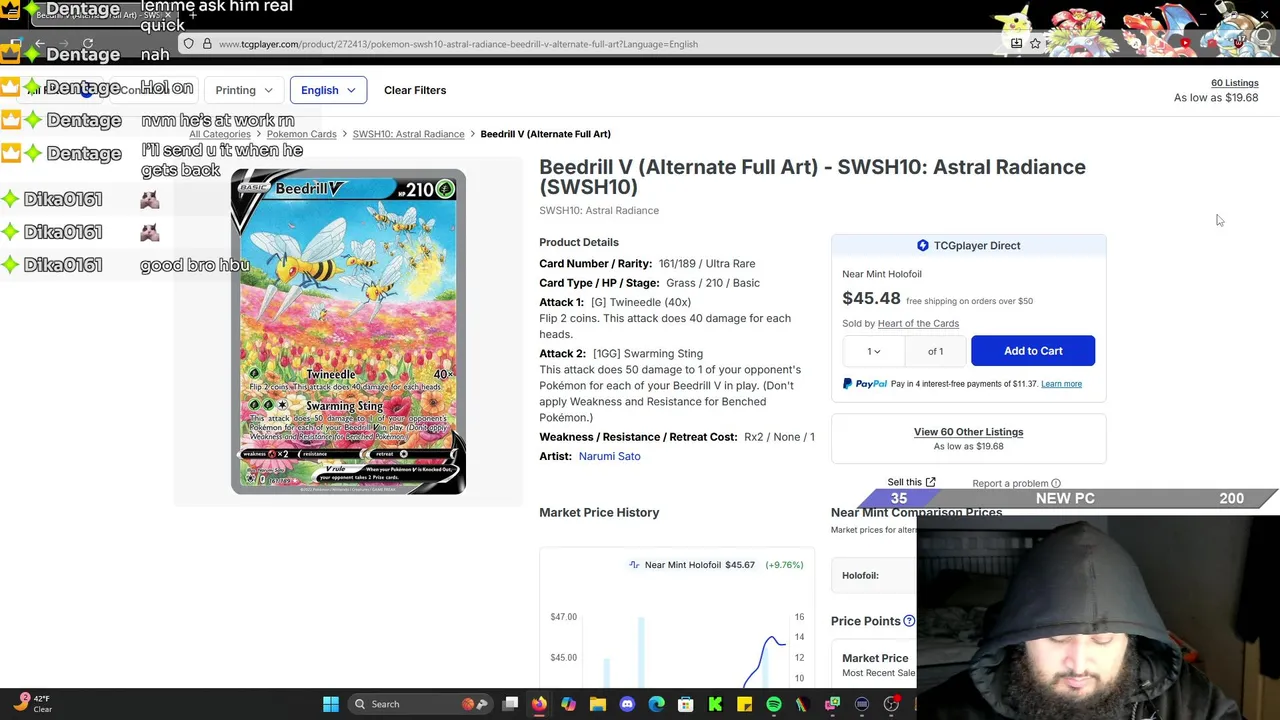Bookmark this page with the star icon
The height and width of the screenshot is (720, 1280).
point(1035,44)
